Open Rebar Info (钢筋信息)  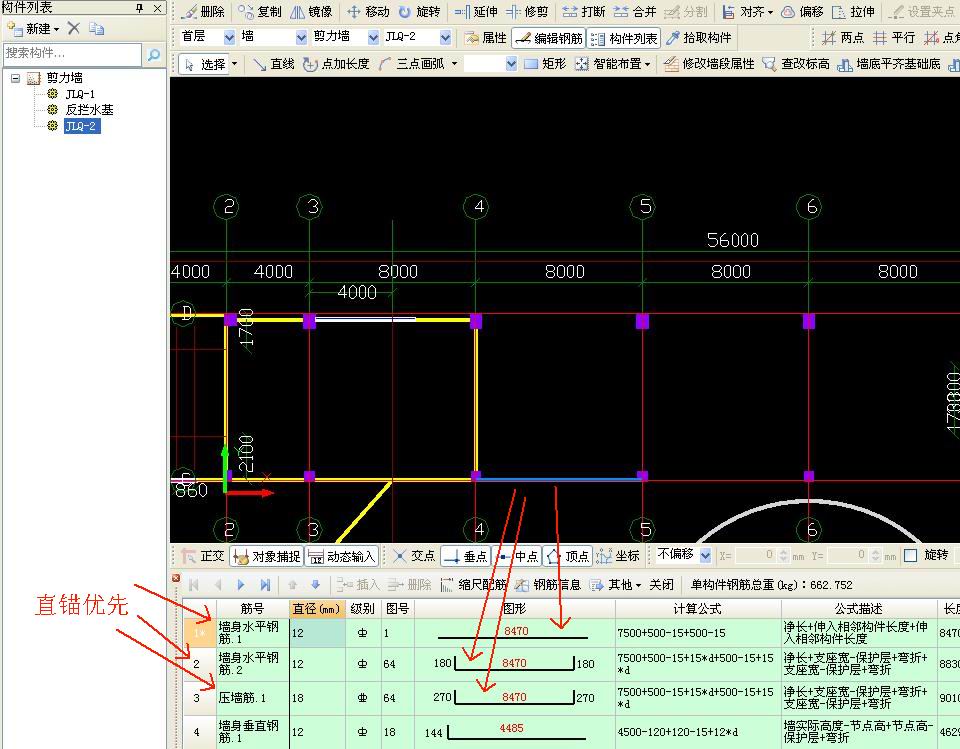pos(548,585)
